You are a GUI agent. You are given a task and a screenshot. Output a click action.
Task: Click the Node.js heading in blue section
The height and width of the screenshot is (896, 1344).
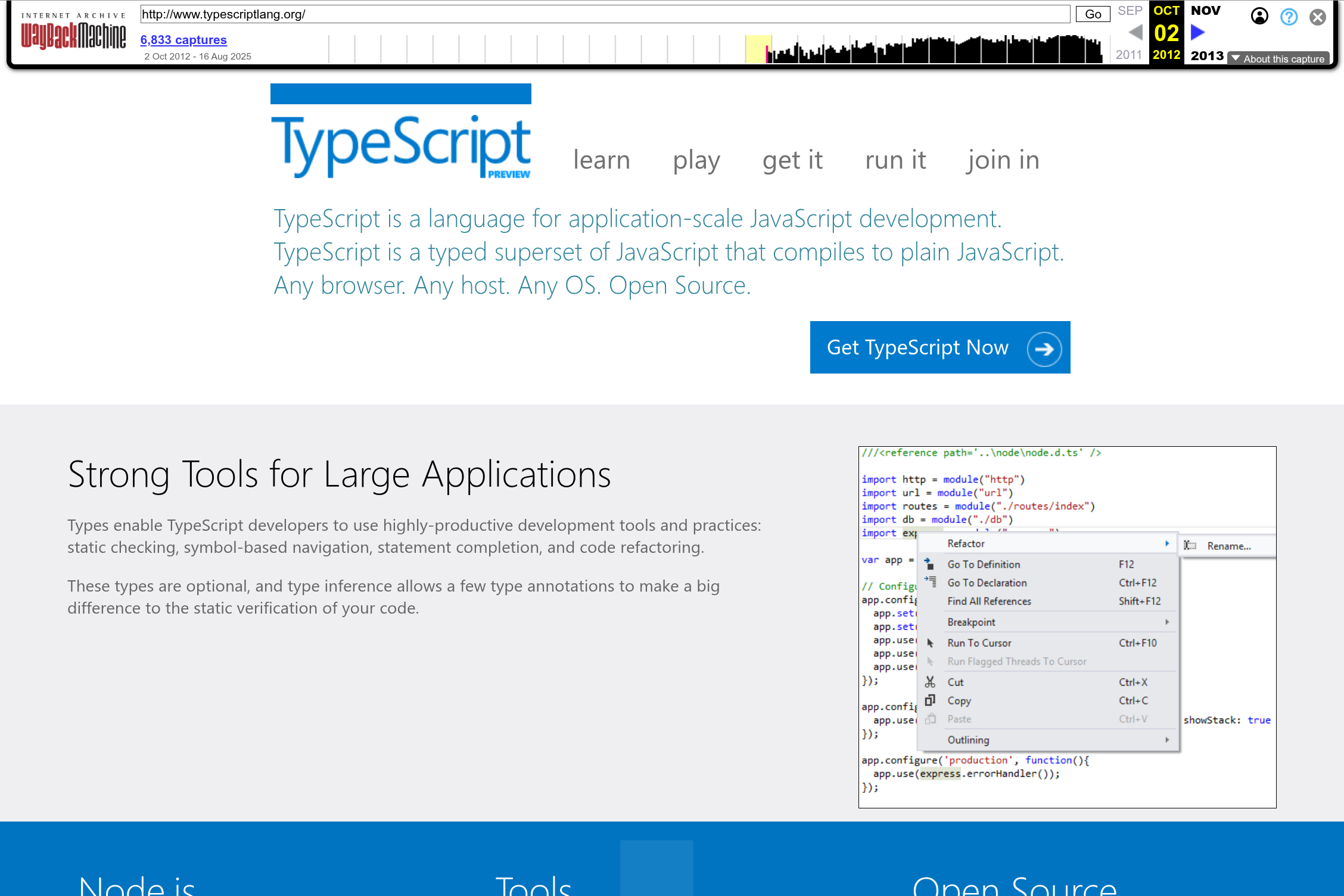[x=136, y=885]
